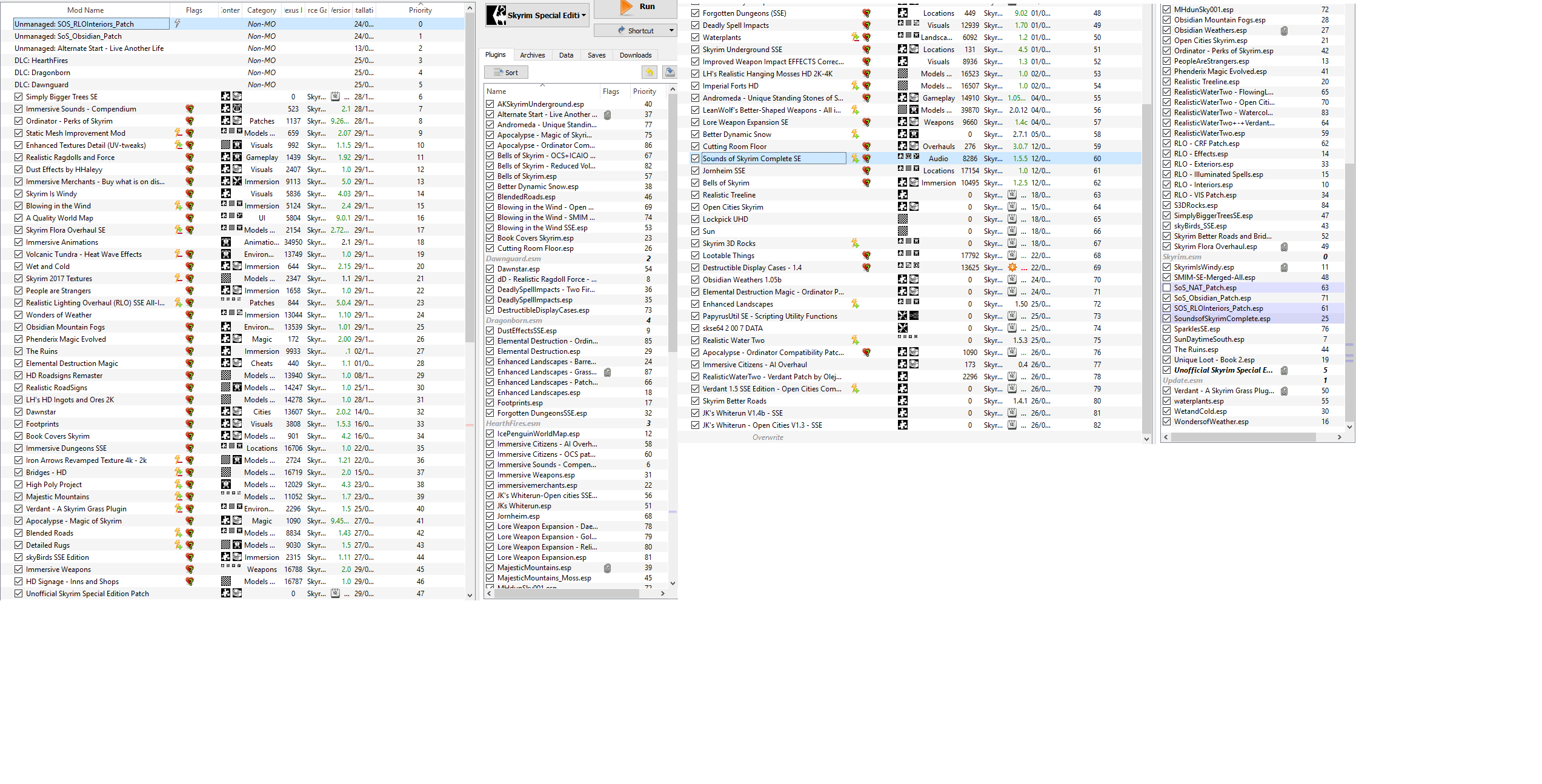Show the Downloads tab

point(635,55)
